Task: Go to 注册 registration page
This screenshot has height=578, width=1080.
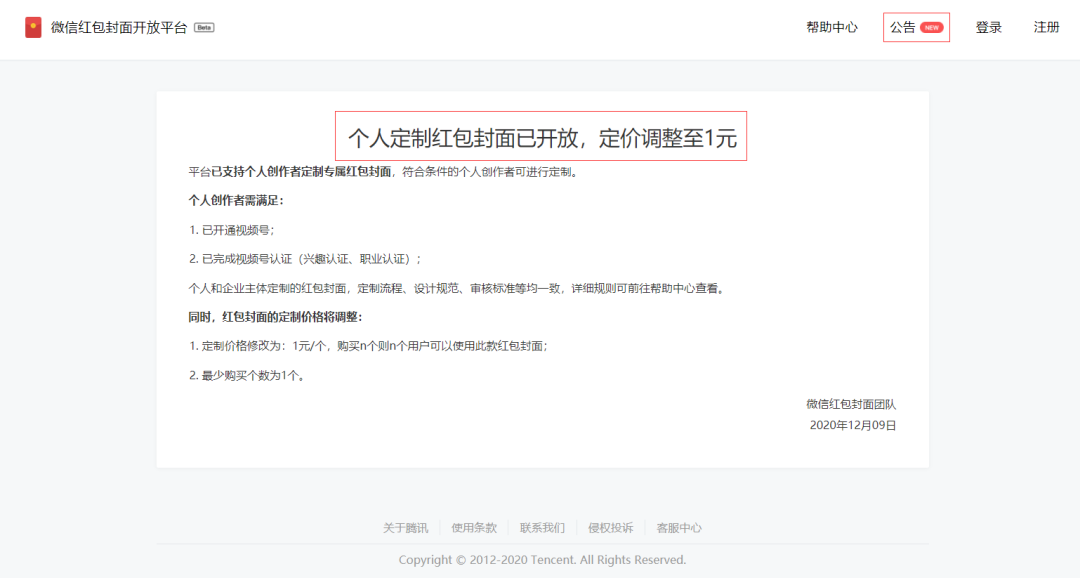Action: click(x=1046, y=28)
